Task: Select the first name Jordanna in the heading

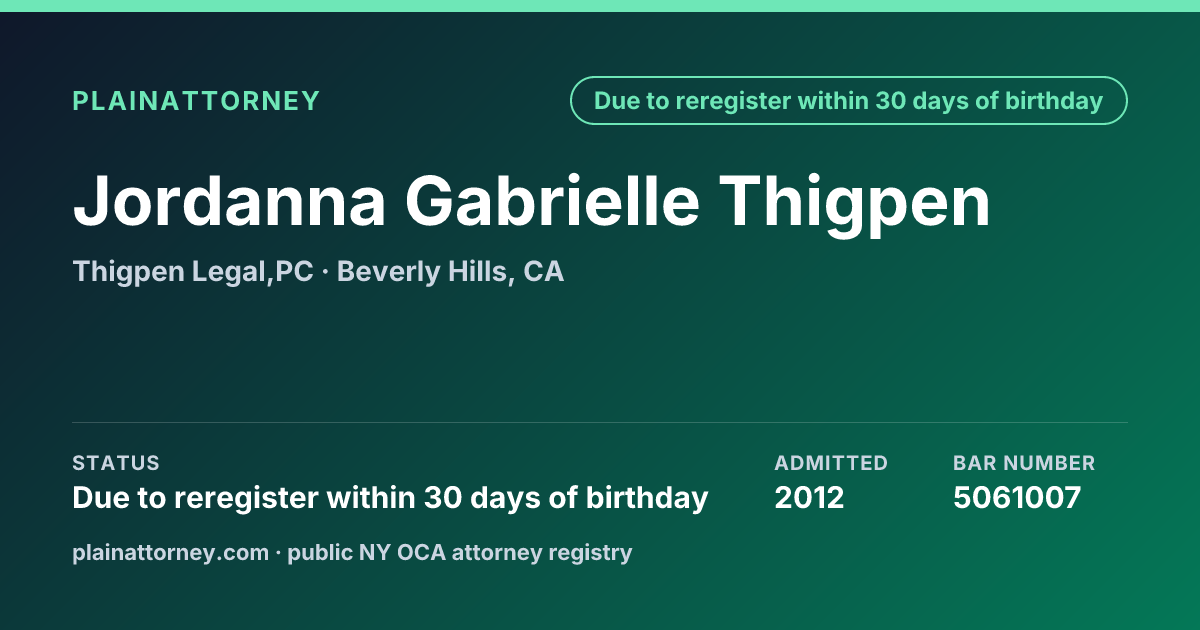Action: pyautogui.click(x=230, y=202)
